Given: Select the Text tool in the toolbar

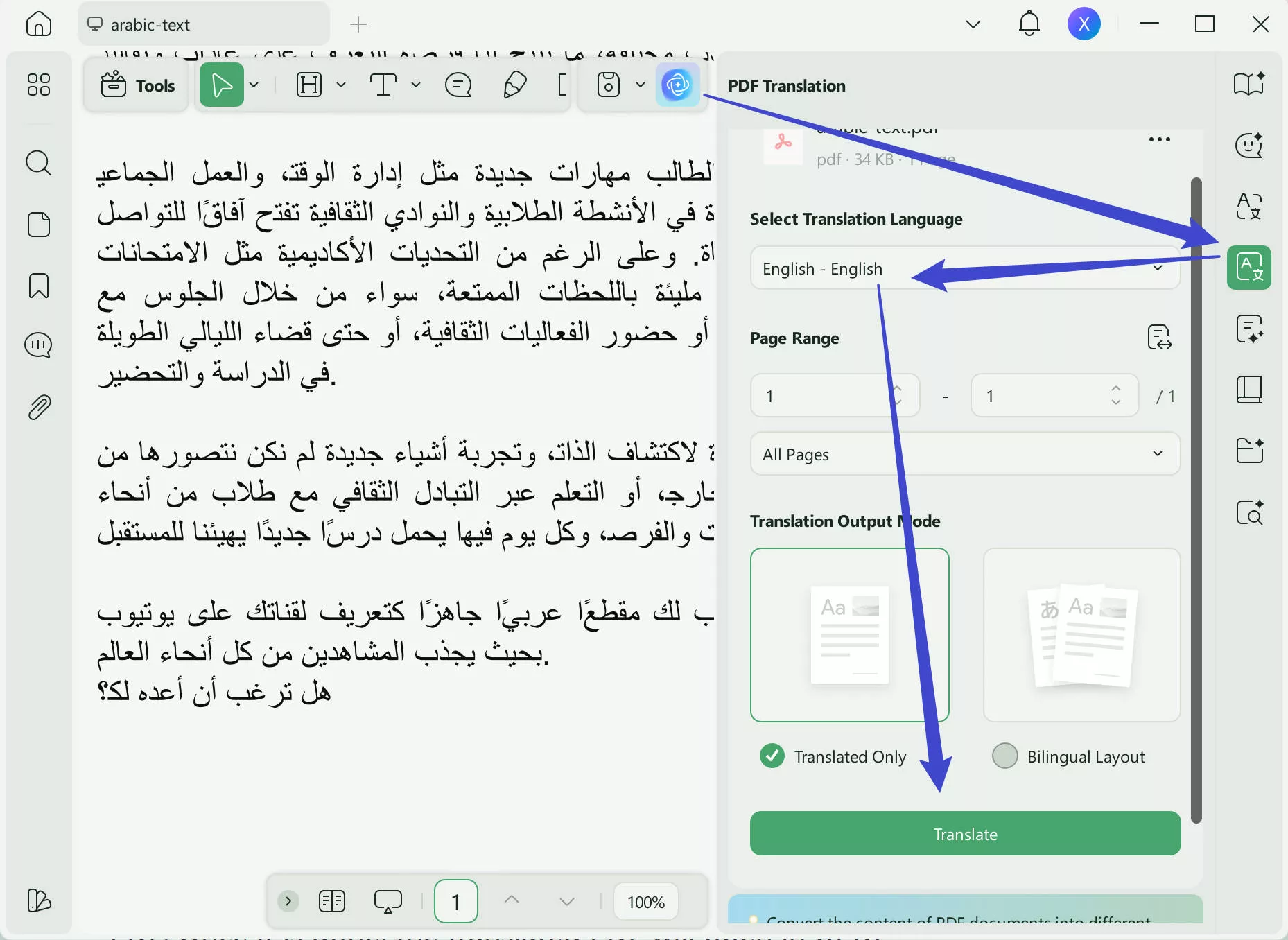Looking at the screenshot, I should pos(383,85).
